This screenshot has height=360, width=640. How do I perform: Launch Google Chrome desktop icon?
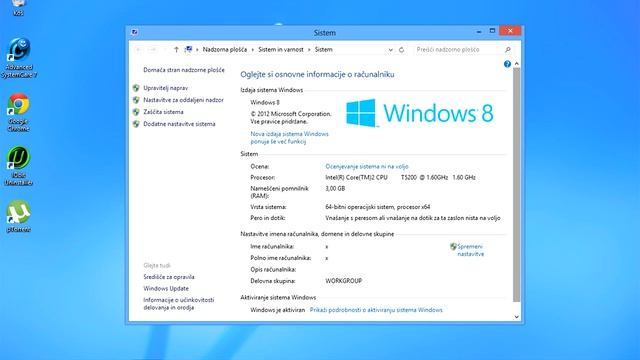click(18, 112)
